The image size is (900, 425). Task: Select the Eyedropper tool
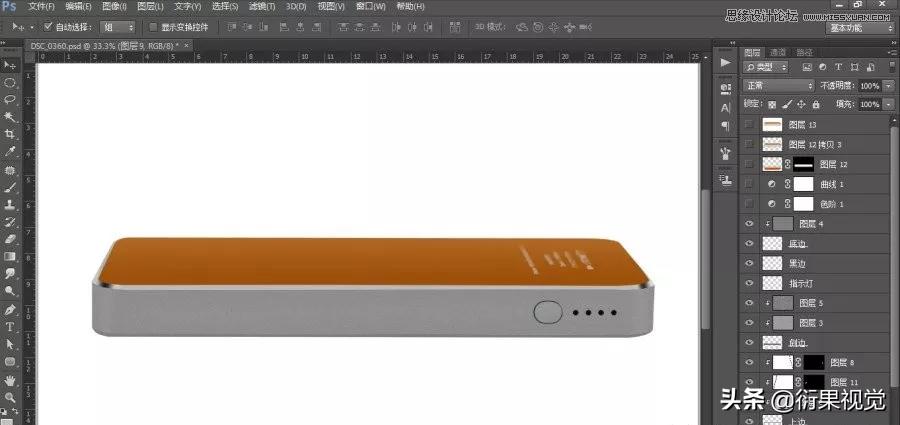click(9, 151)
